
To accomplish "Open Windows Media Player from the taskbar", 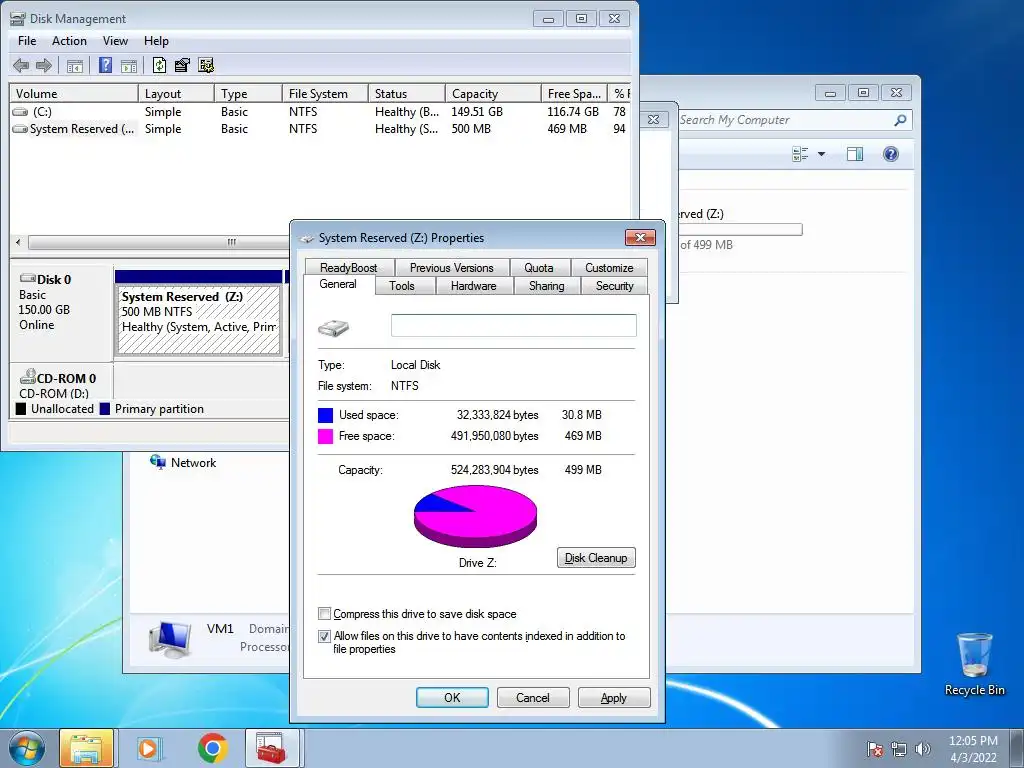I will pyautogui.click(x=148, y=748).
